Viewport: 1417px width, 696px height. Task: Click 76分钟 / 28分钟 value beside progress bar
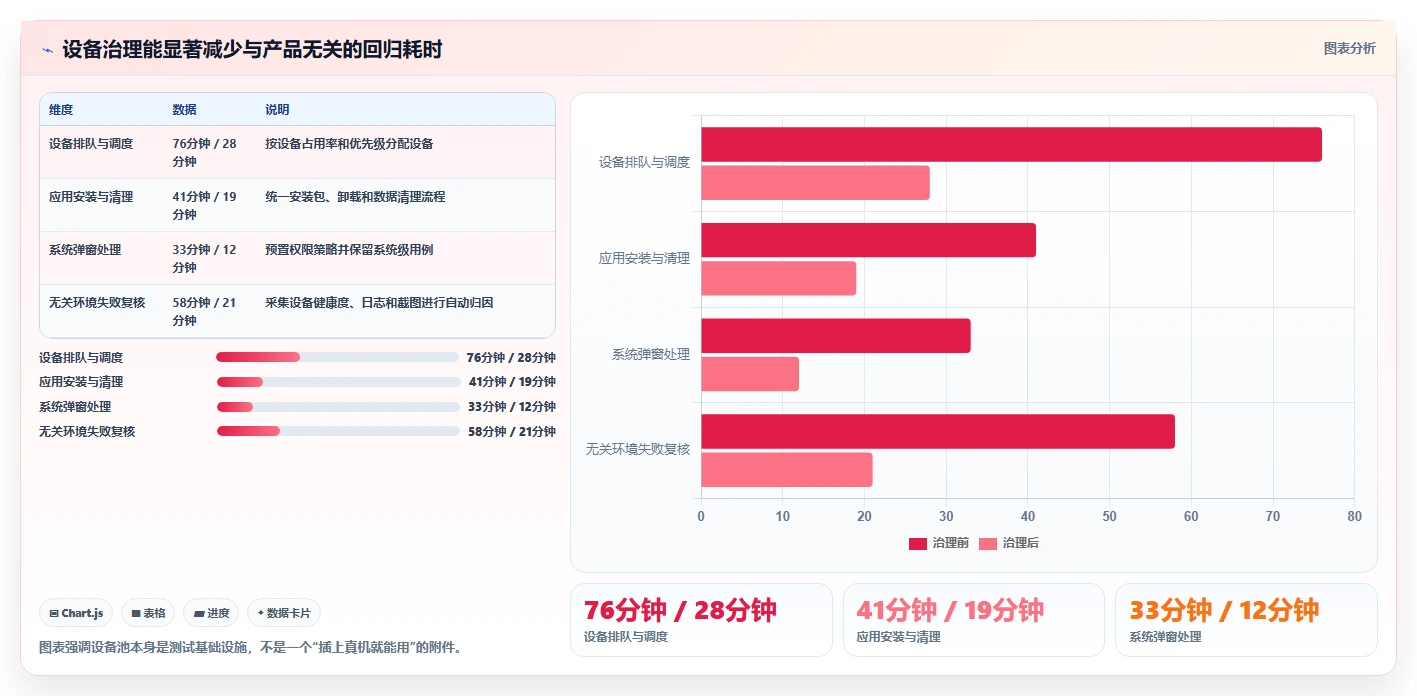pyautogui.click(x=511, y=357)
